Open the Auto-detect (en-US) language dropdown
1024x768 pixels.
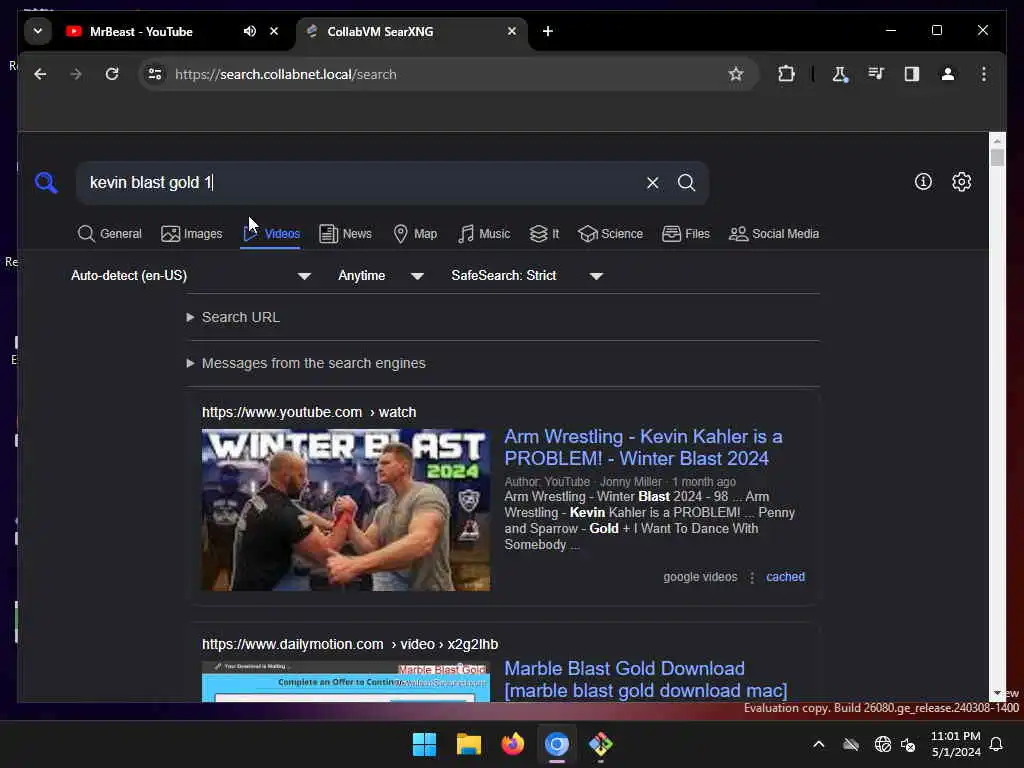coord(191,276)
